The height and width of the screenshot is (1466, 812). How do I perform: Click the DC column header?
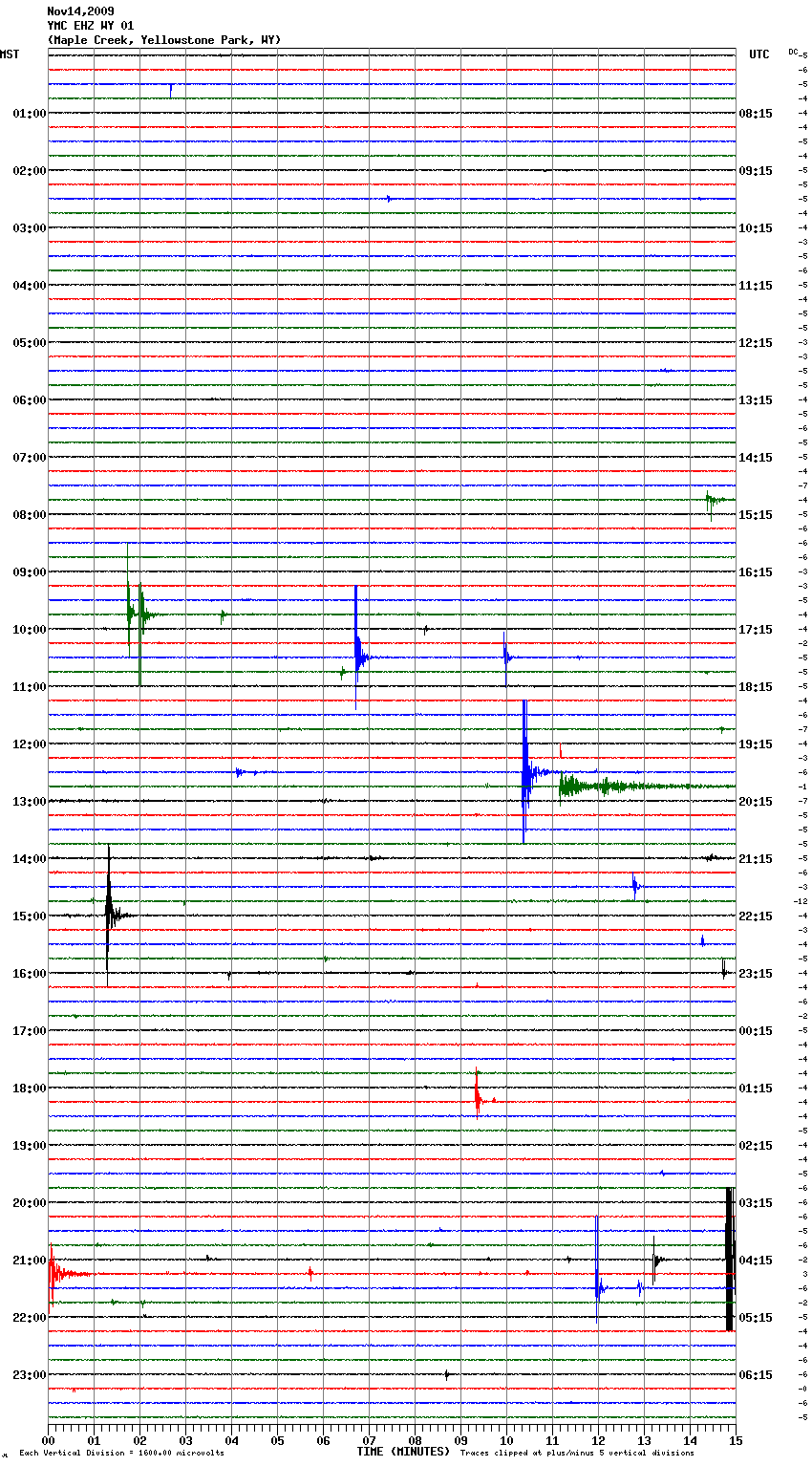coord(794,52)
